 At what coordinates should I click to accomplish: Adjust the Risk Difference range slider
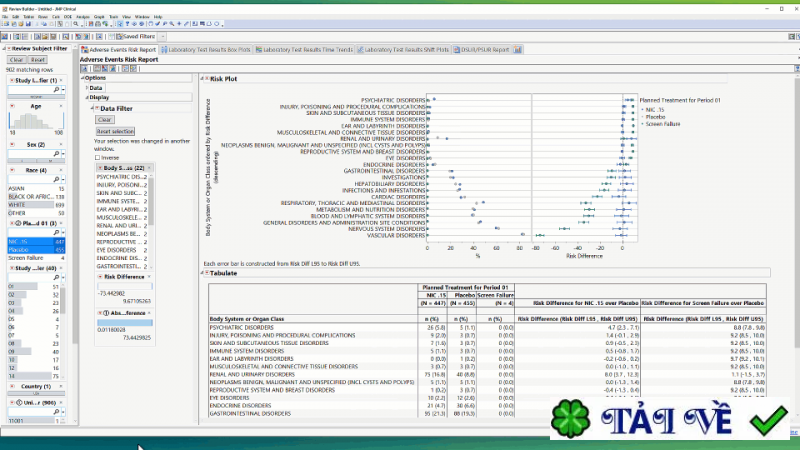coord(124,285)
